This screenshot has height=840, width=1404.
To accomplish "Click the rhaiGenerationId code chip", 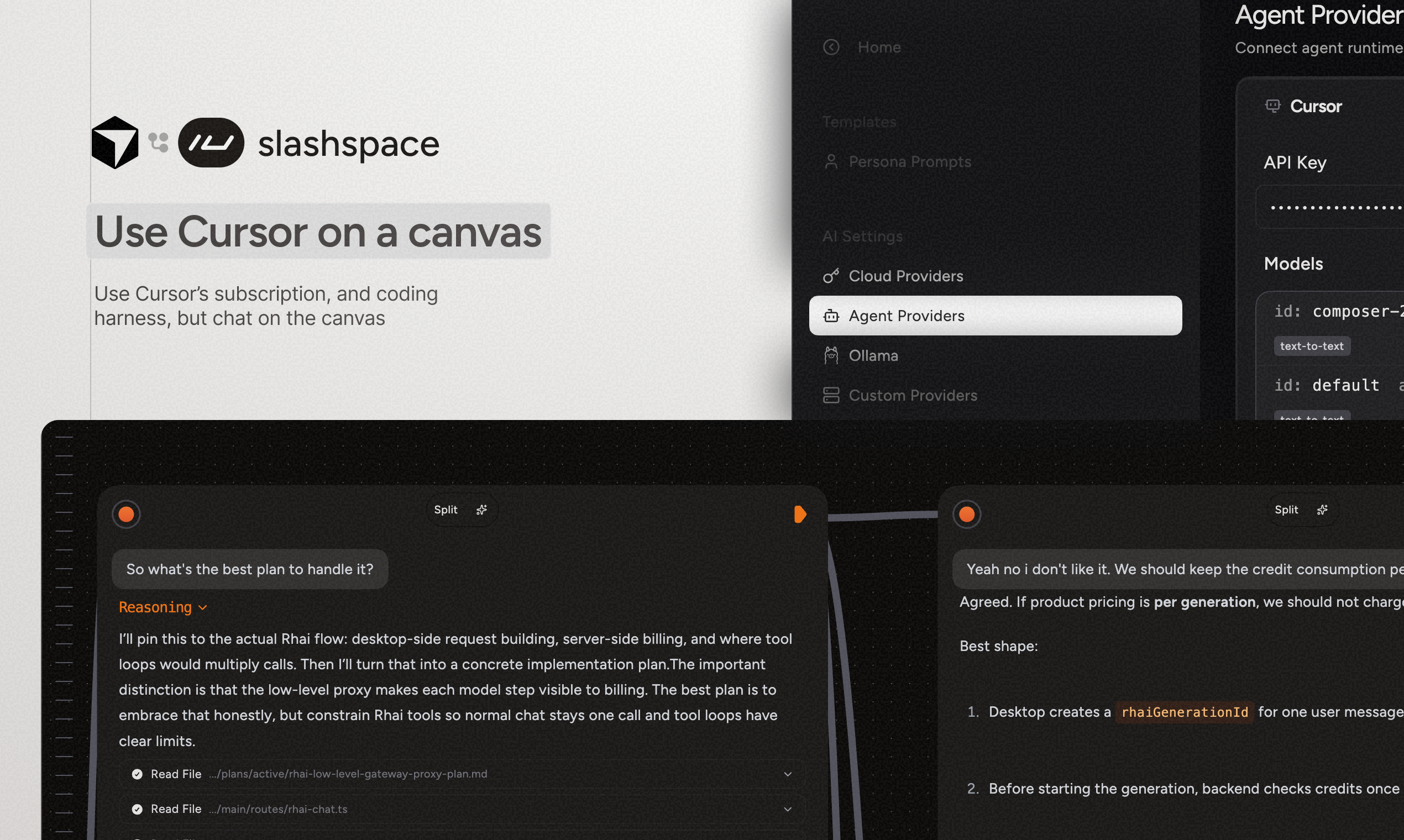I will [x=1185, y=712].
